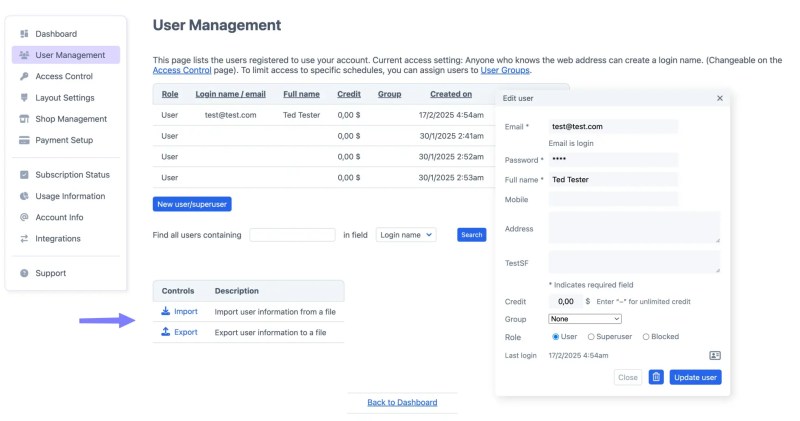Click the Support icon in sidebar
800x421 pixels.
(x=24, y=273)
